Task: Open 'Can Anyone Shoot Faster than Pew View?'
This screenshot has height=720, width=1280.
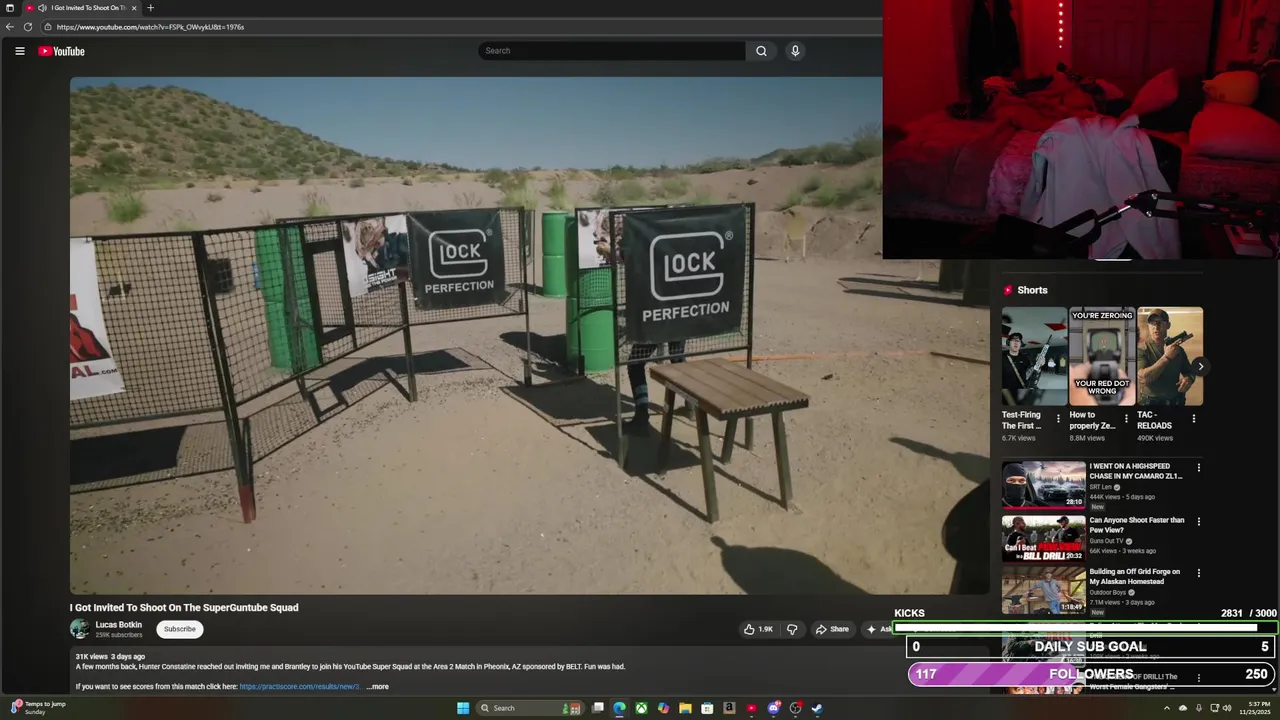Action: click(1137, 525)
